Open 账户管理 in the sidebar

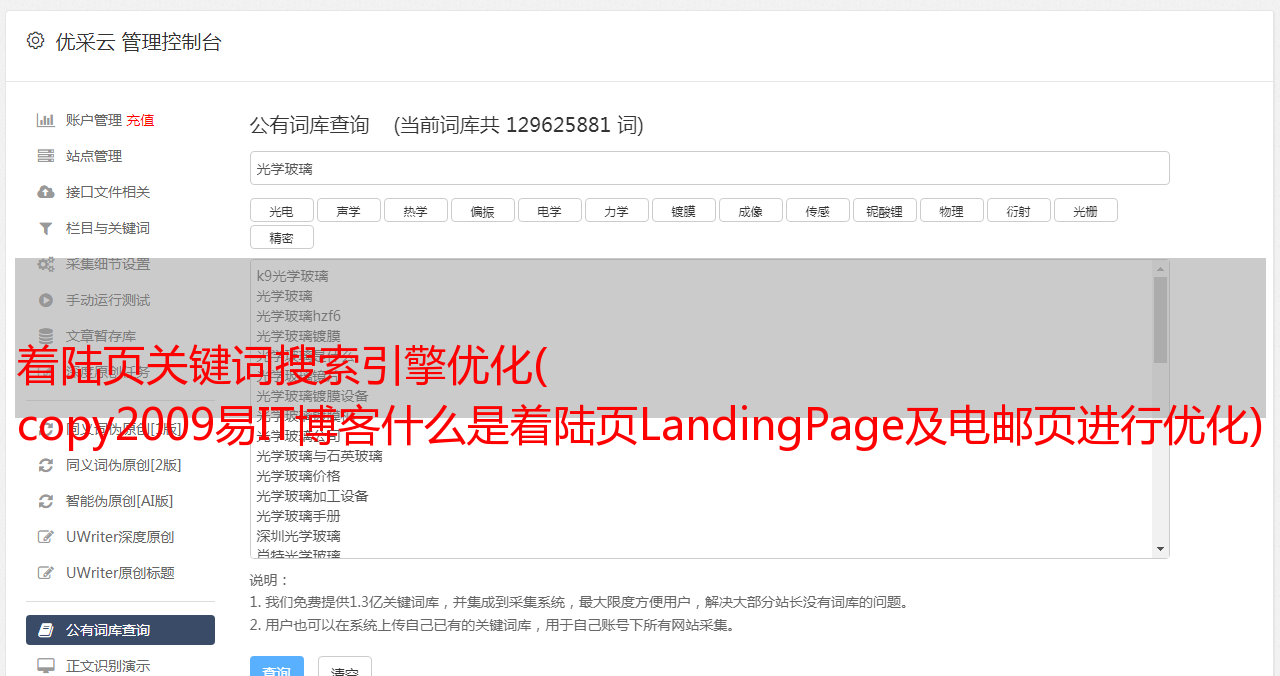(94, 120)
